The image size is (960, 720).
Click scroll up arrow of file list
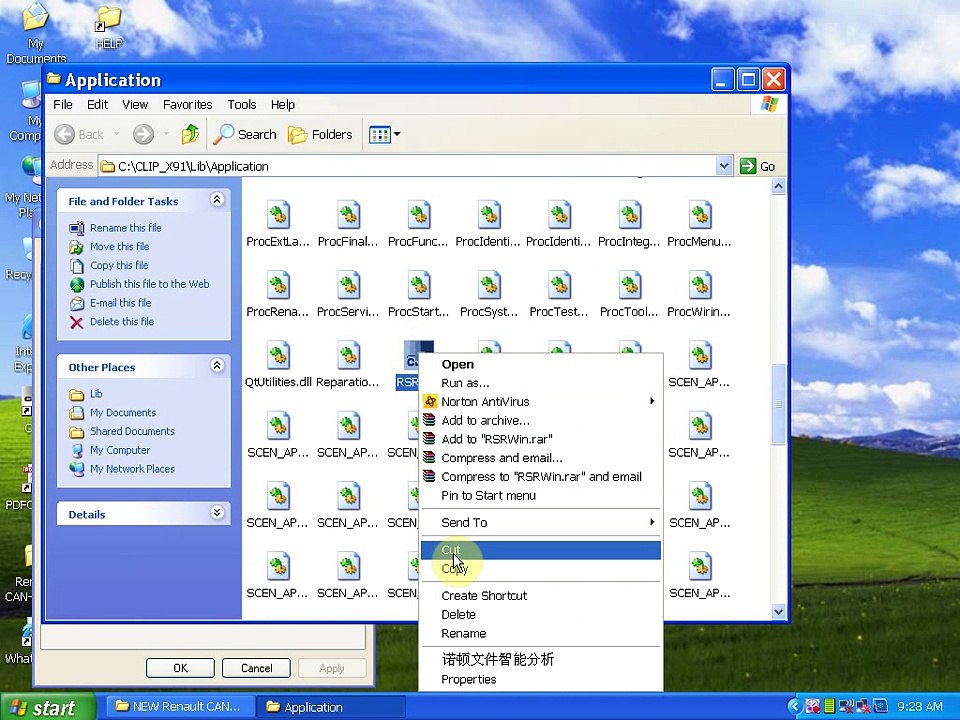pyautogui.click(x=778, y=186)
